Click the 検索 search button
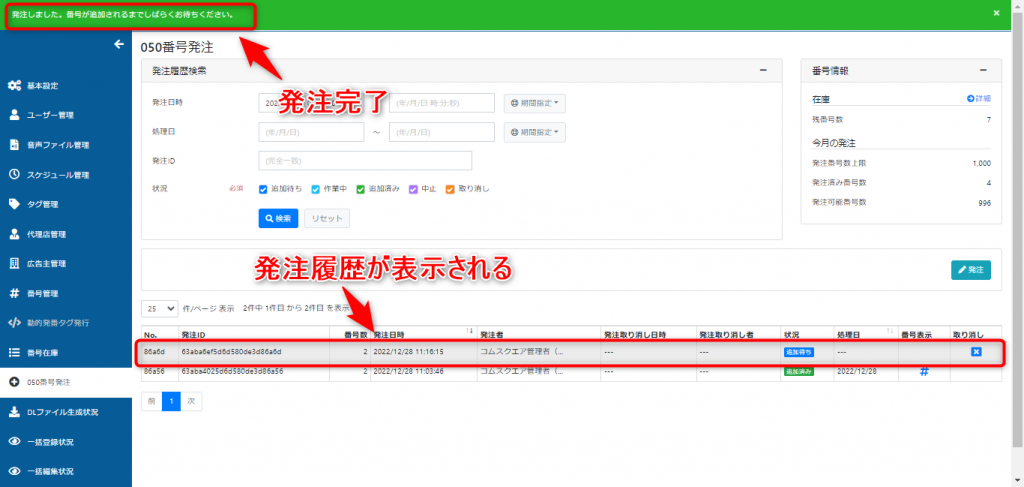Screen dimensions: 1024x487 278,219
